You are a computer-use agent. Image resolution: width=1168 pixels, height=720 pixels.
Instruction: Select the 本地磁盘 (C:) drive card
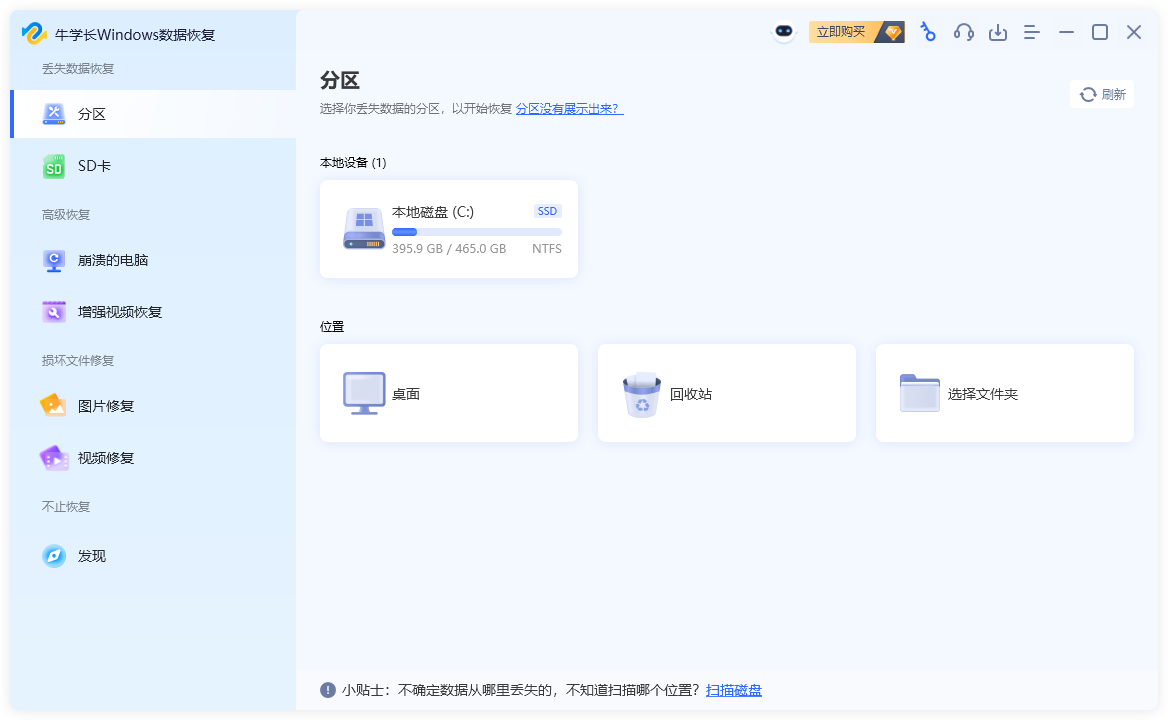click(448, 229)
